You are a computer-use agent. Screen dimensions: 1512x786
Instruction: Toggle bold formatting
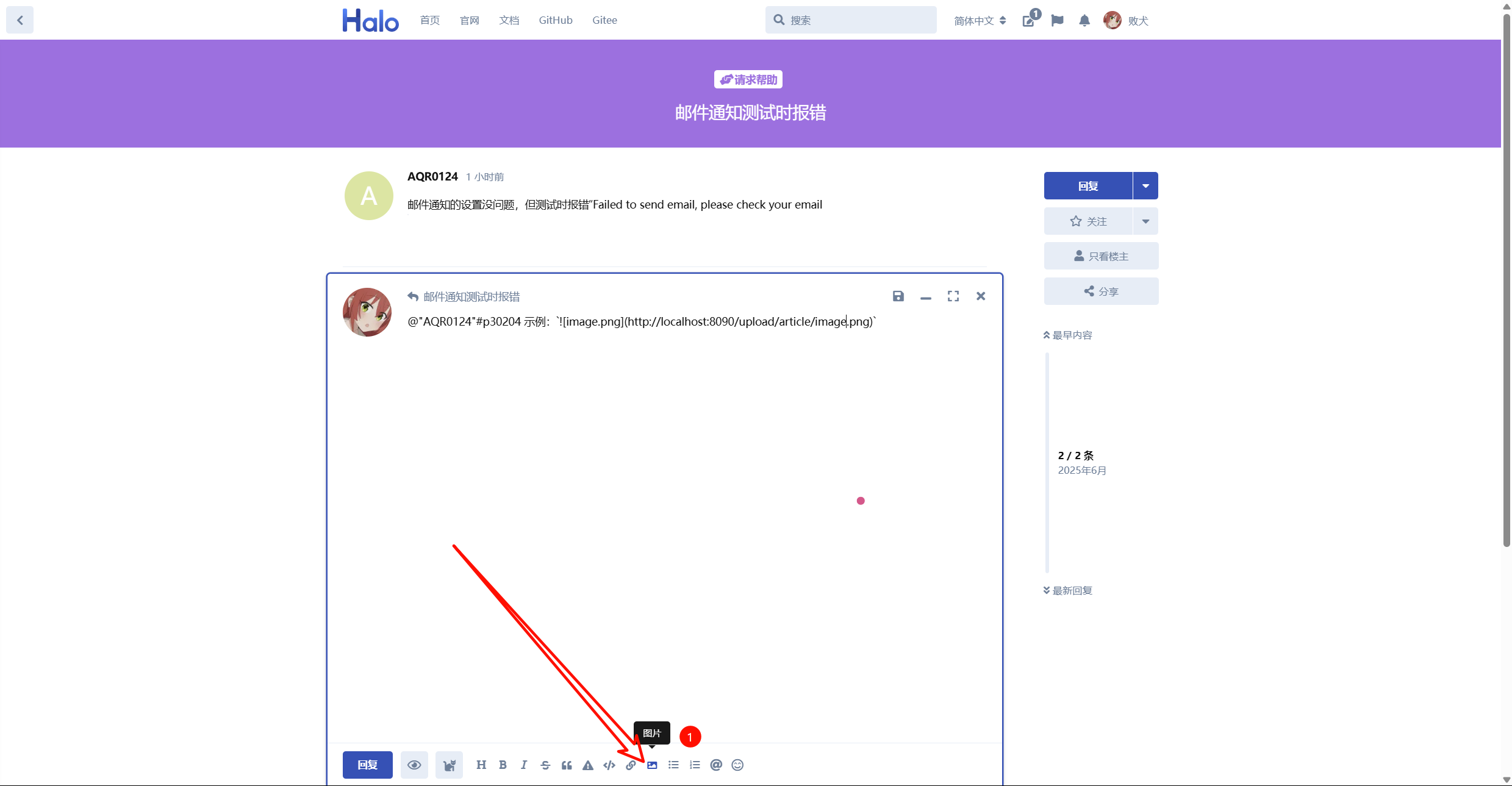point(503,765)
